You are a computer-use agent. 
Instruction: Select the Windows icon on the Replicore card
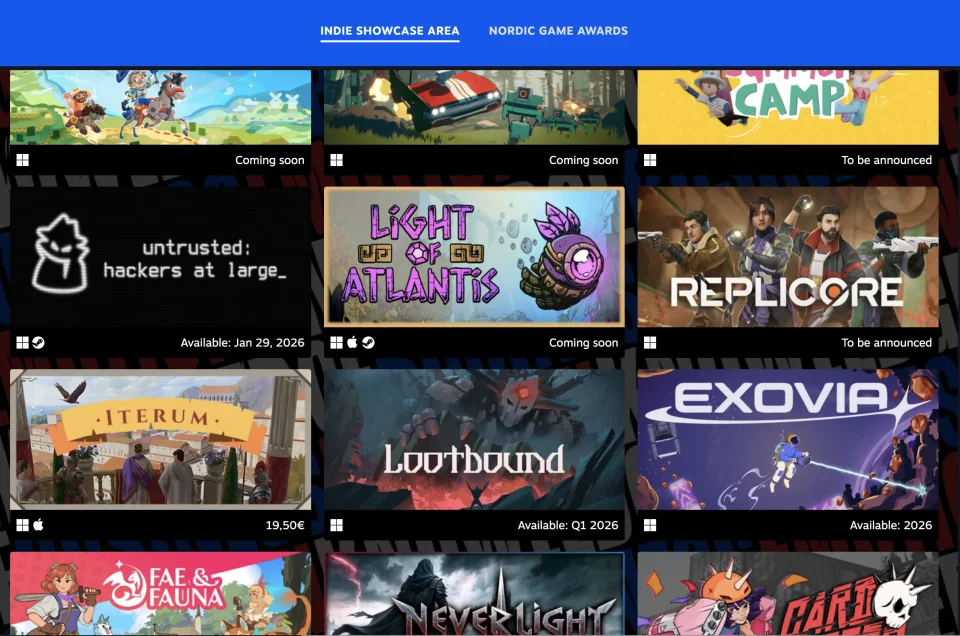coord(652,342)
